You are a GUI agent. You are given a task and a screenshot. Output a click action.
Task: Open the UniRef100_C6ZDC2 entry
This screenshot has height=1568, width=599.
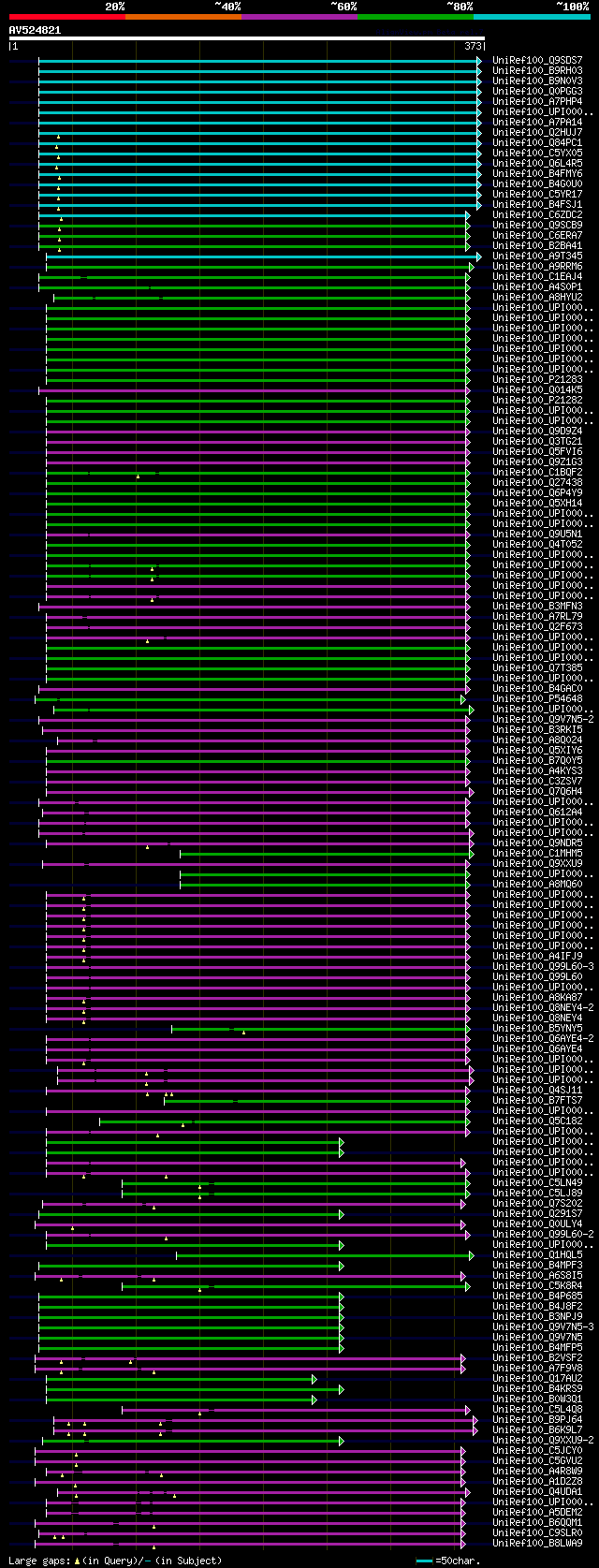point(537,215)
